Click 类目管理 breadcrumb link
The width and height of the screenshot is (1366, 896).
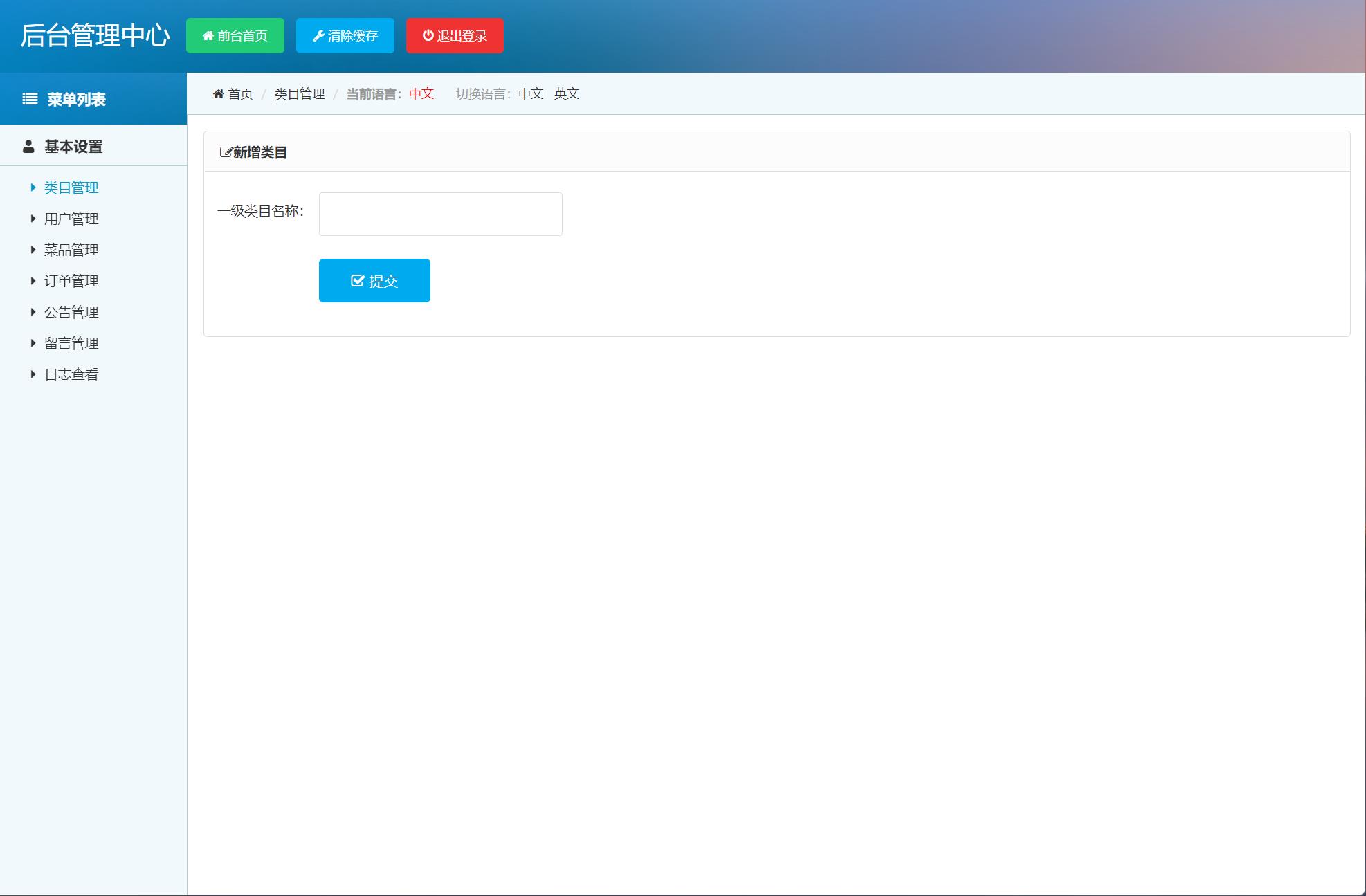pyautogui.click(x=299, y=94)
